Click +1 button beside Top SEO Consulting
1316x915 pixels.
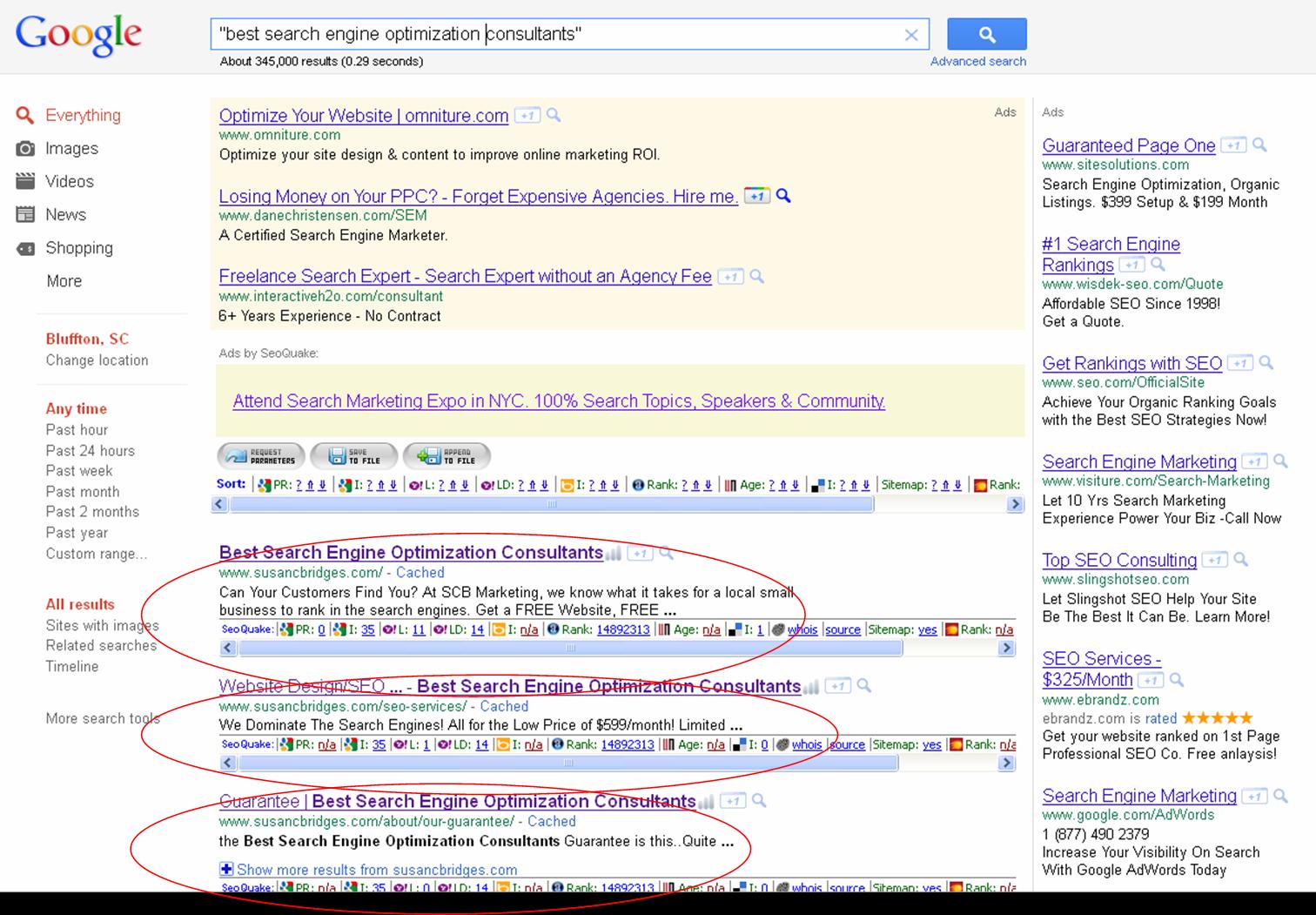pyautogui.click(x=1215, y=560)
